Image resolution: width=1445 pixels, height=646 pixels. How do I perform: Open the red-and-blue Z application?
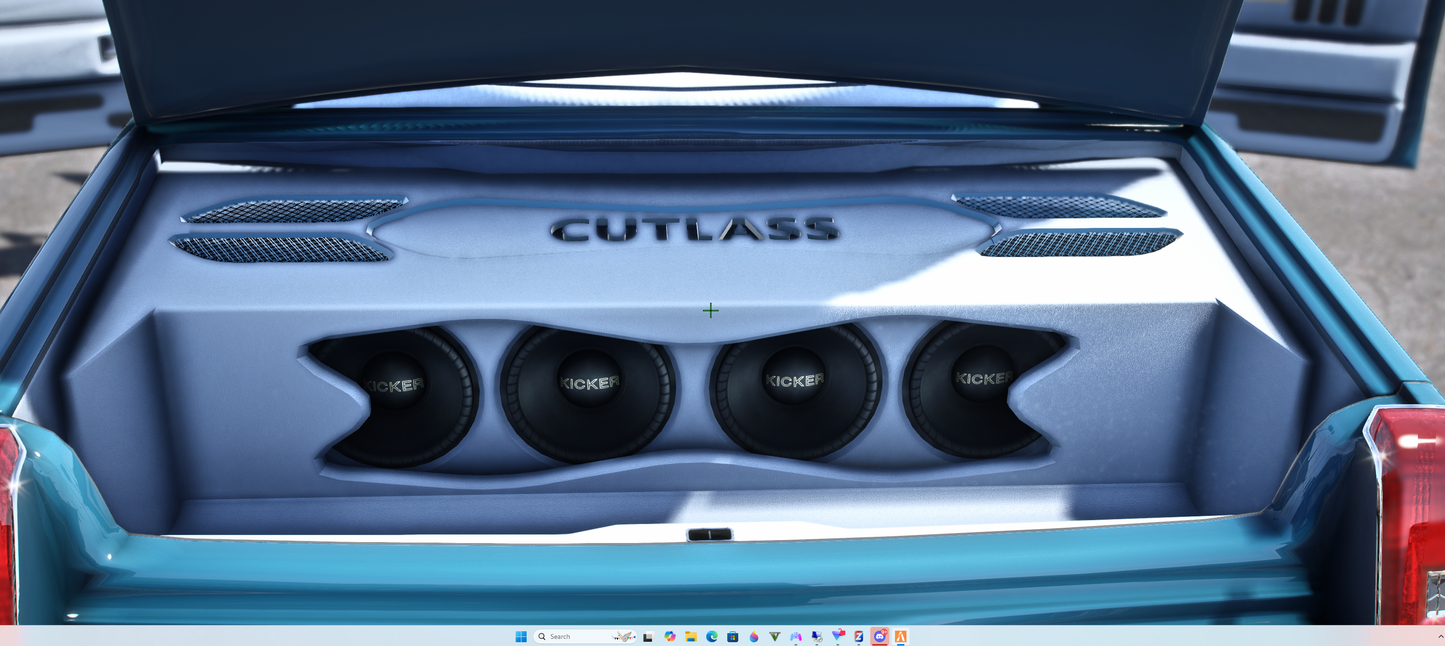coord(858,636)
